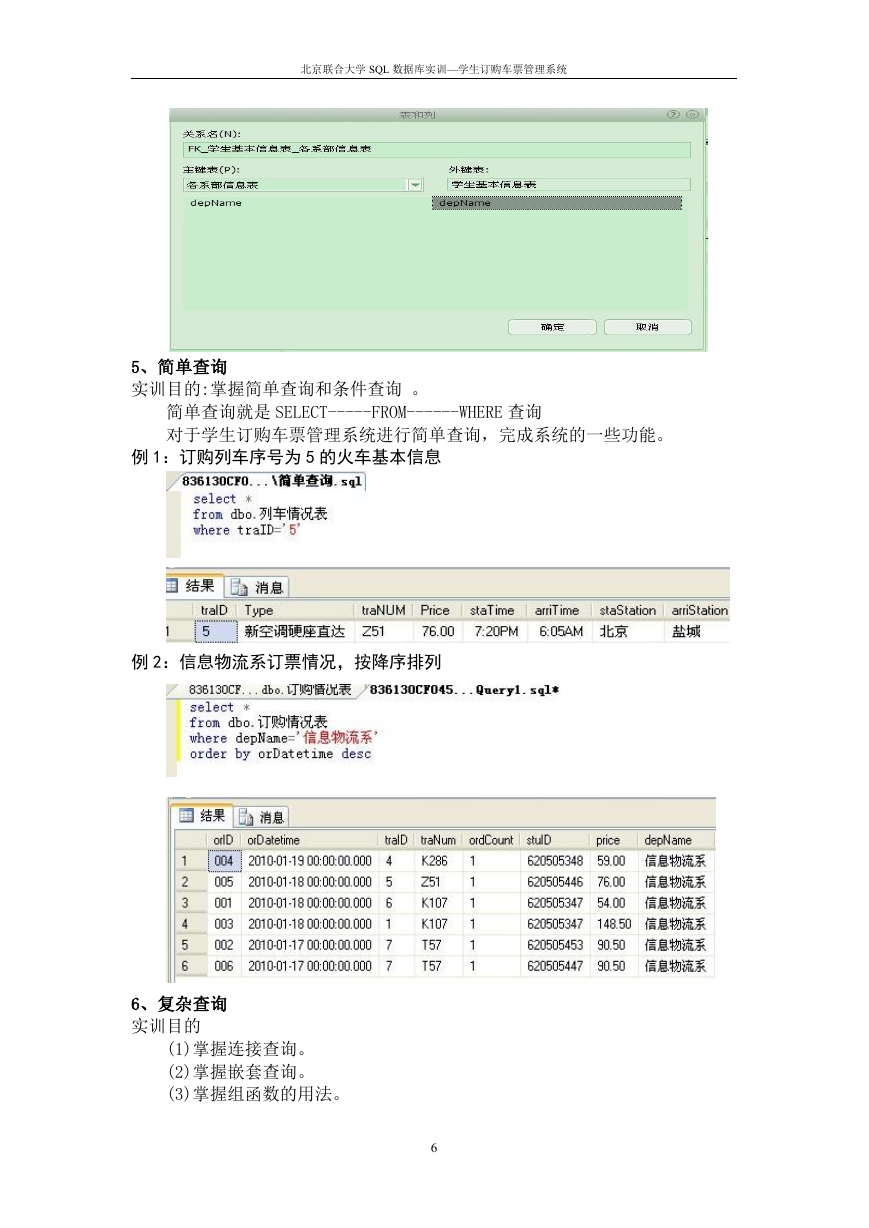Select the 2010-01-19 00:00:00.000 datetime cell
This screenshot has height=1228, width=869.
(x=311, y=861)
